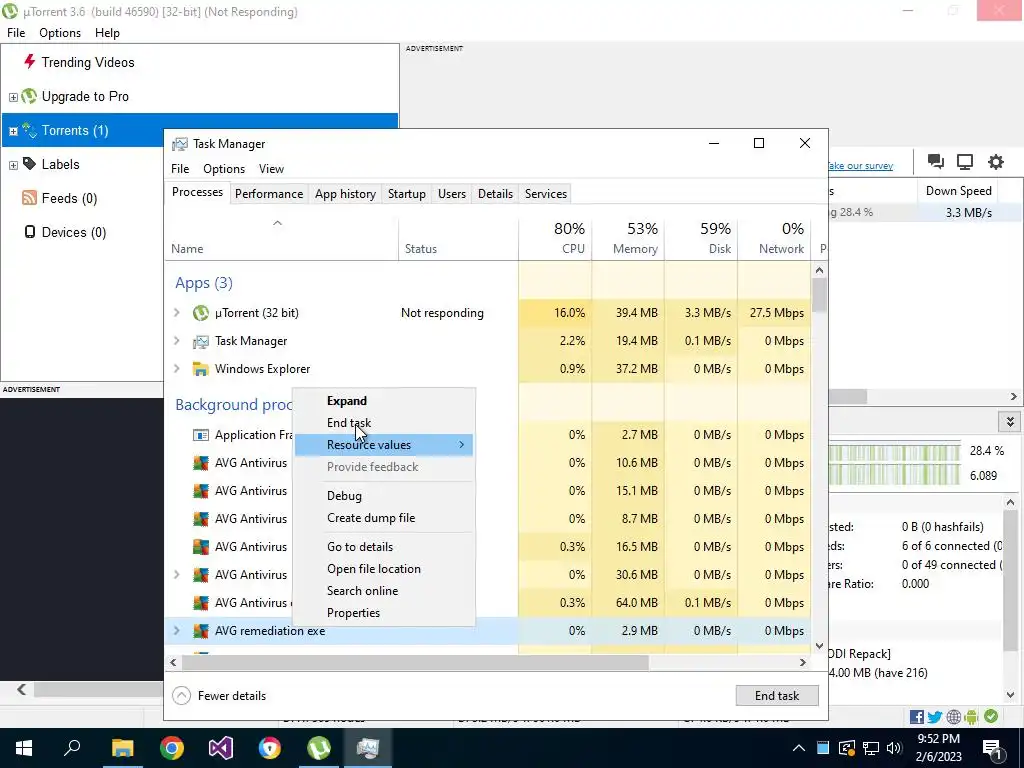Click the Android icon in uTorrent status bar
Image resolution: width=1024 pixels, height=768 pixels.
(x=971, y=717)
